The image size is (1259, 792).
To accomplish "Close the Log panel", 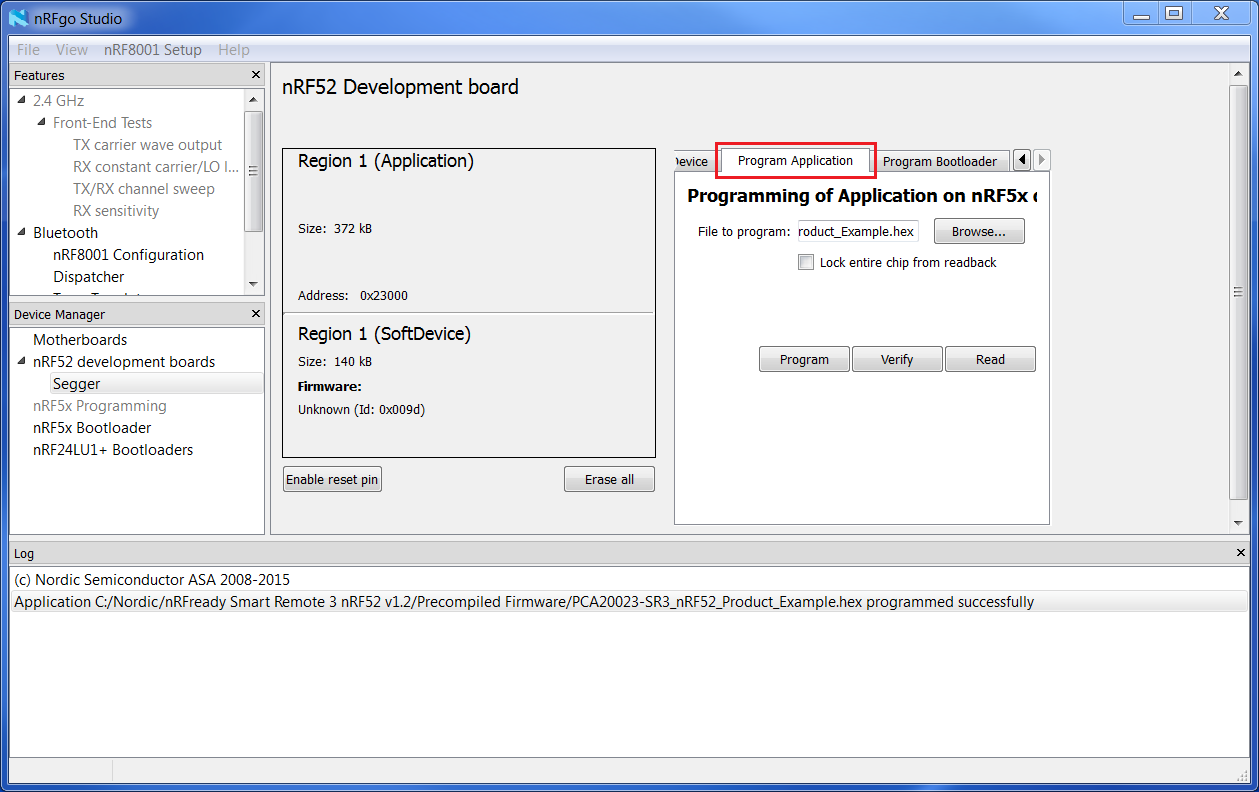I will 1241,553.
